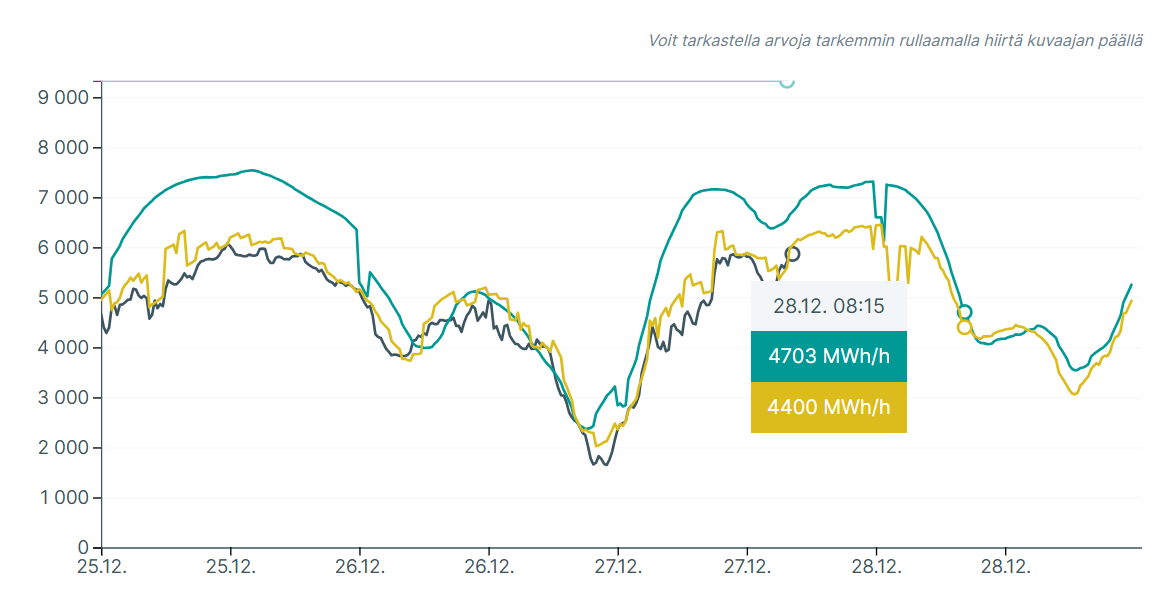Click the first 25.12. x-axis label

pyautogui.click(x=102, y=567)
